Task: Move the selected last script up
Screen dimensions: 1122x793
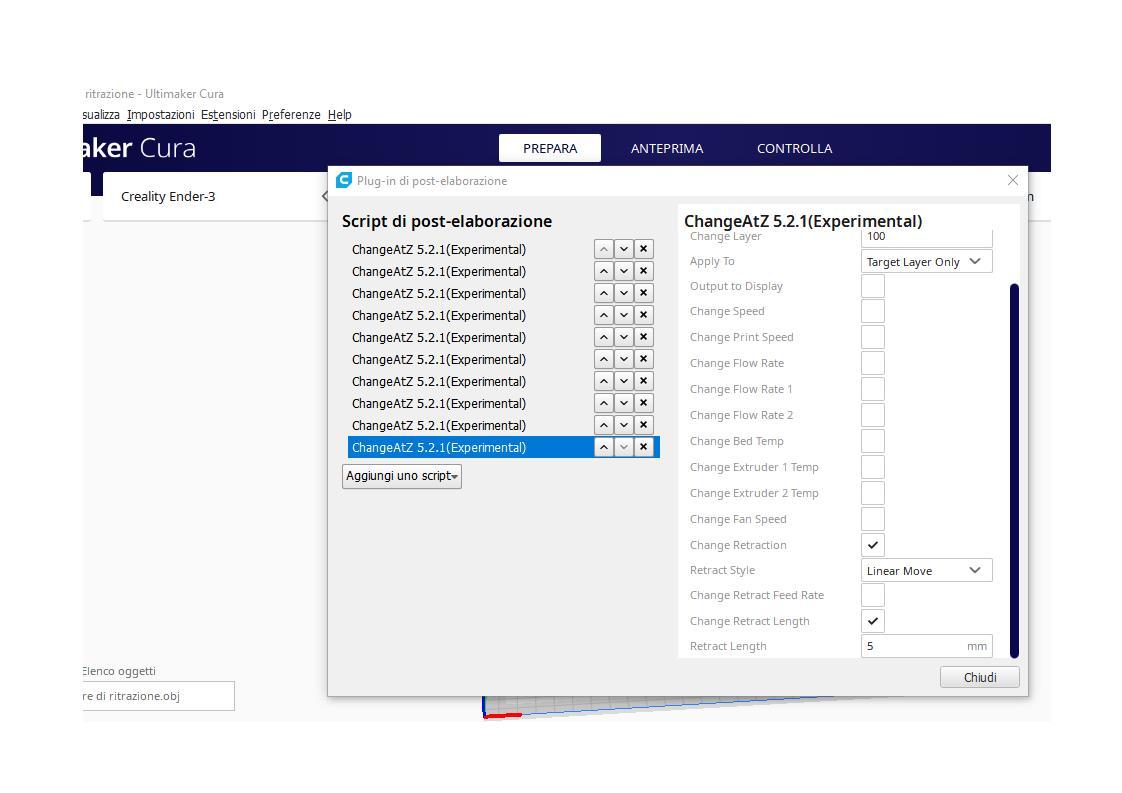Action: tap(604, 447)
